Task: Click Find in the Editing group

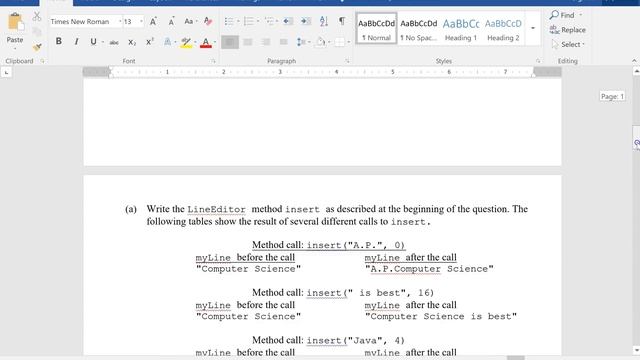Action: (562, 15)
